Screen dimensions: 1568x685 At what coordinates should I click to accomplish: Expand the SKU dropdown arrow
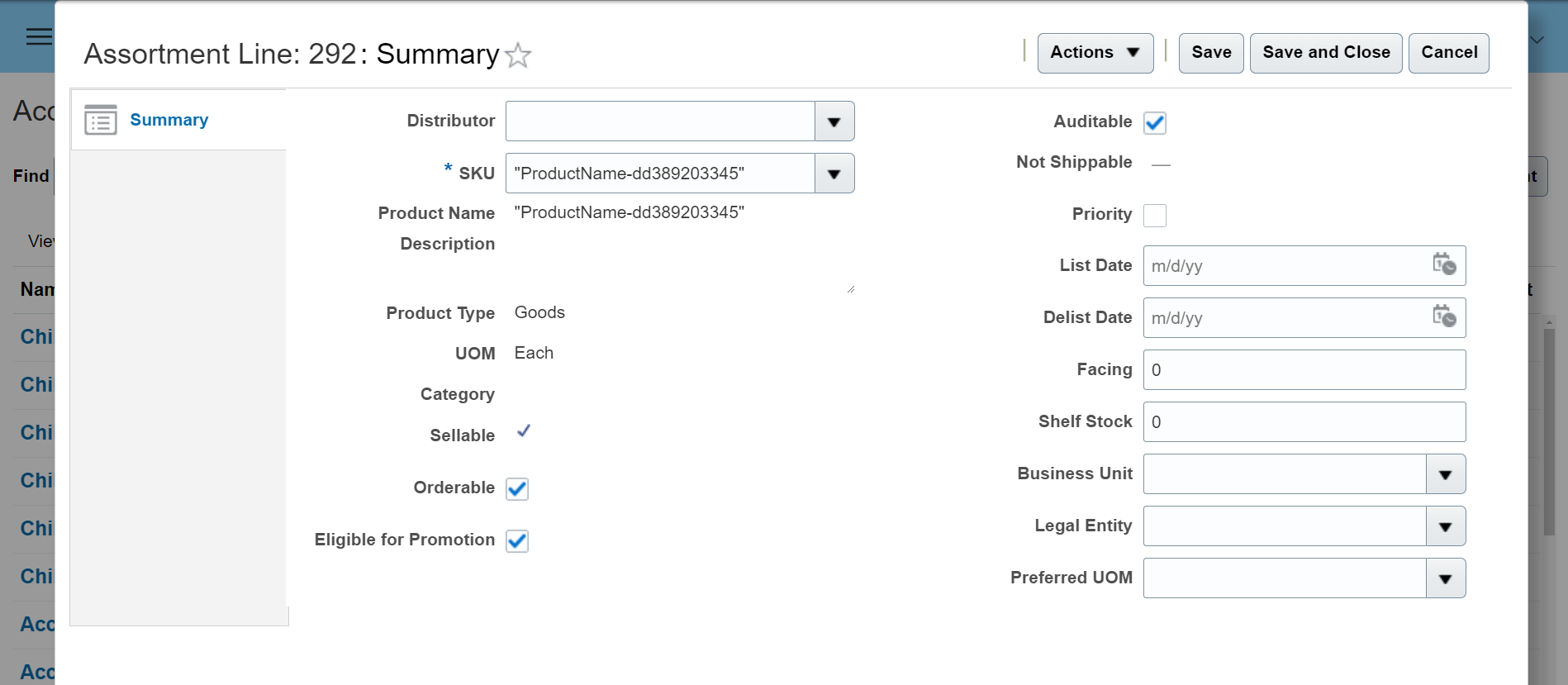(x=834, y=174)
